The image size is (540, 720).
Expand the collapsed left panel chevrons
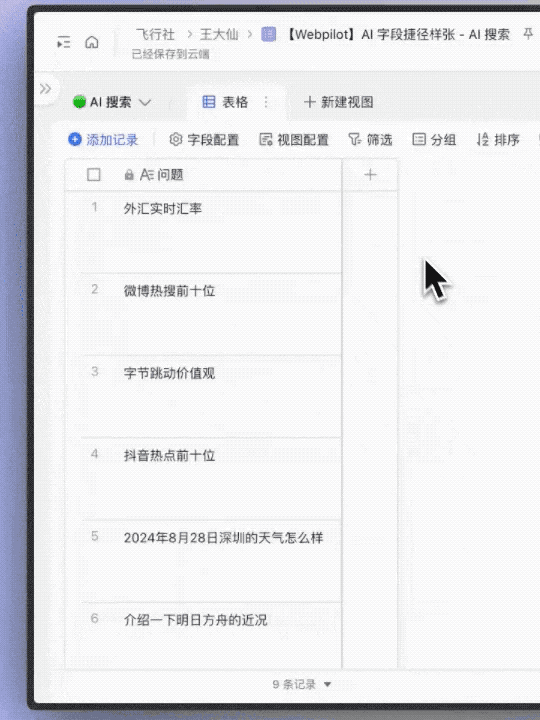tap(45, 89)
